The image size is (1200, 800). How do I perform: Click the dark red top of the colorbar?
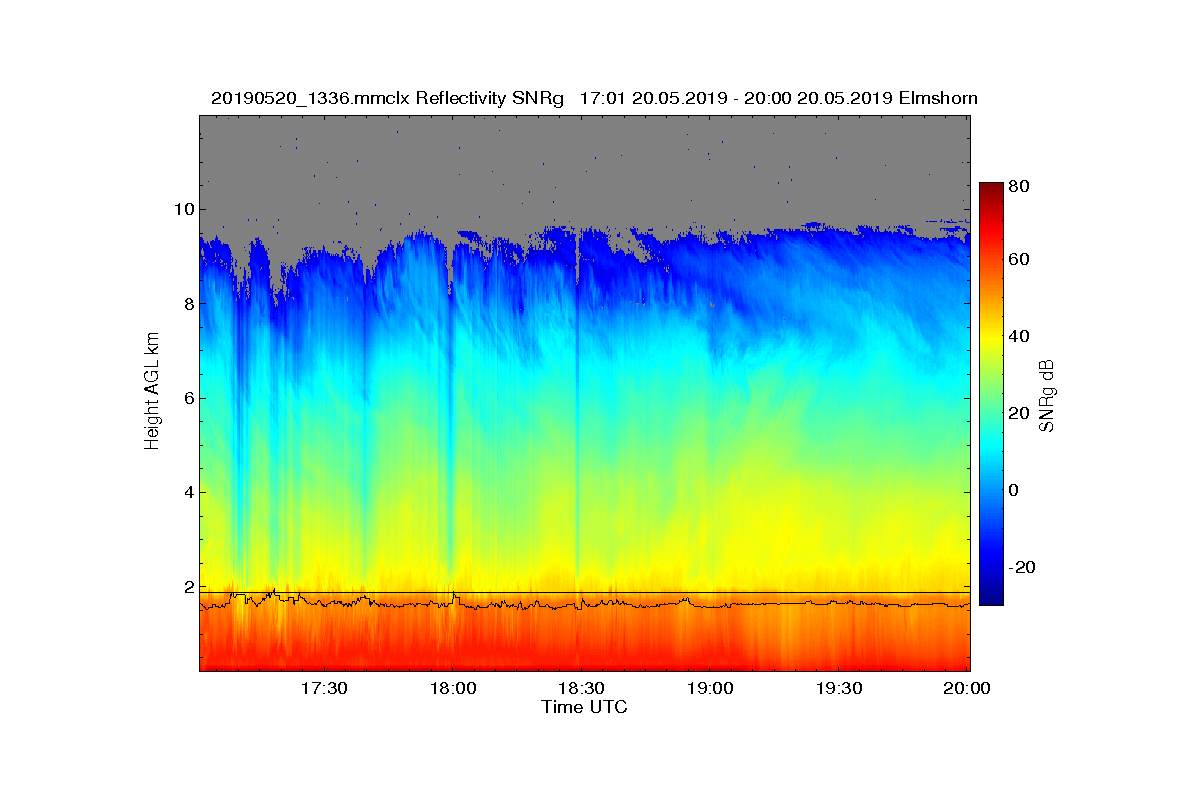click(x=991, y=192)
